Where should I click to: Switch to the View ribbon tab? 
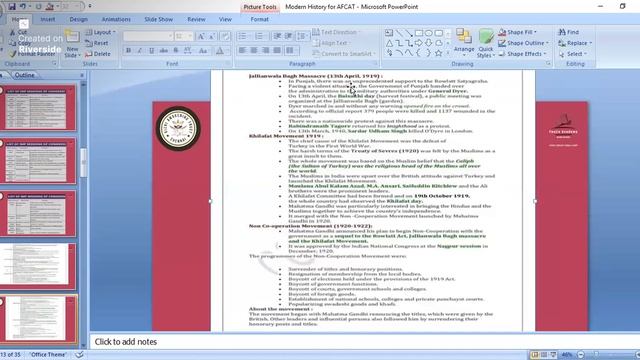point(225,19)
